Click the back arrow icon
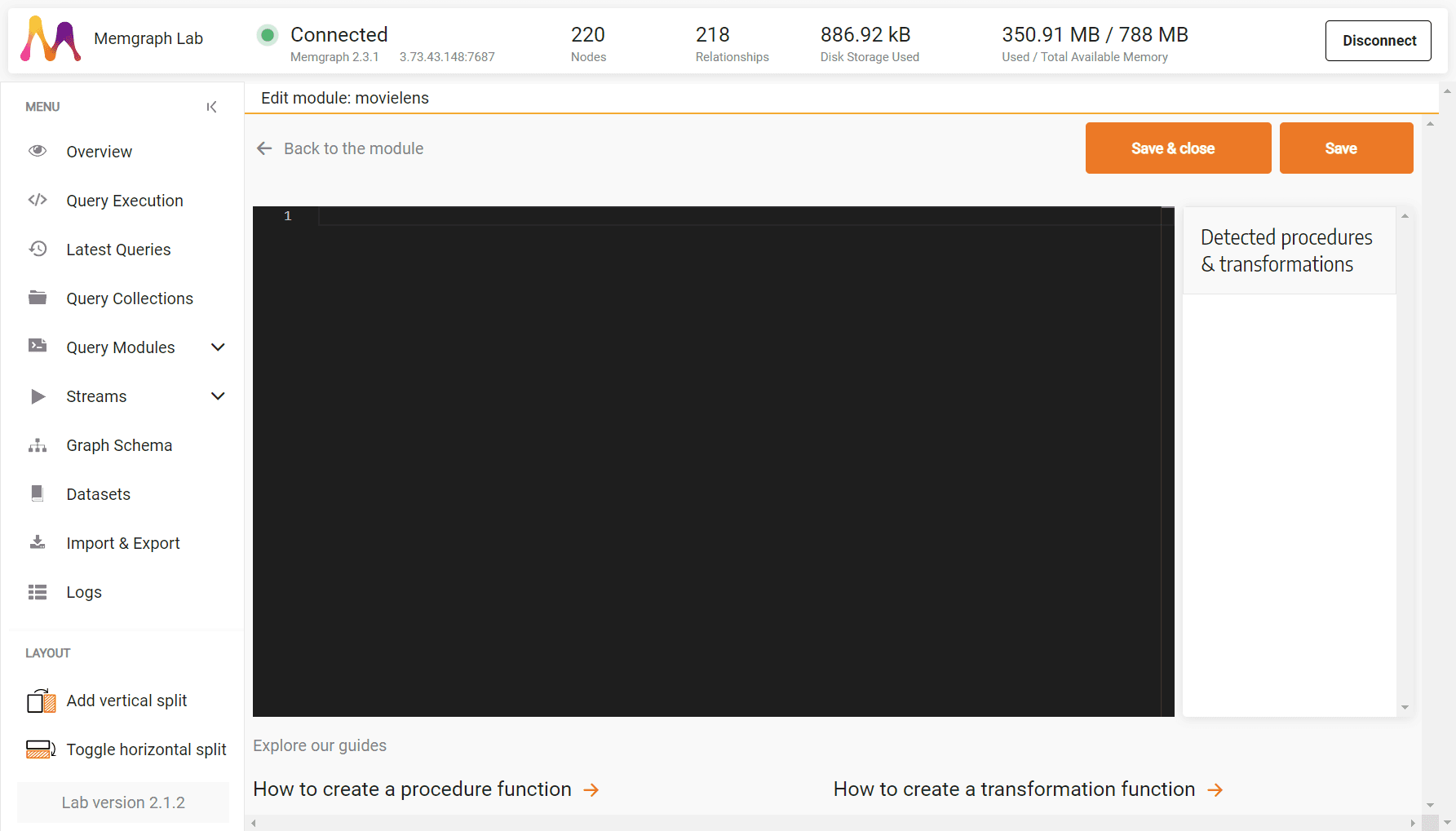This screenshot has height=831, width=1456. (x=264, y=148)
